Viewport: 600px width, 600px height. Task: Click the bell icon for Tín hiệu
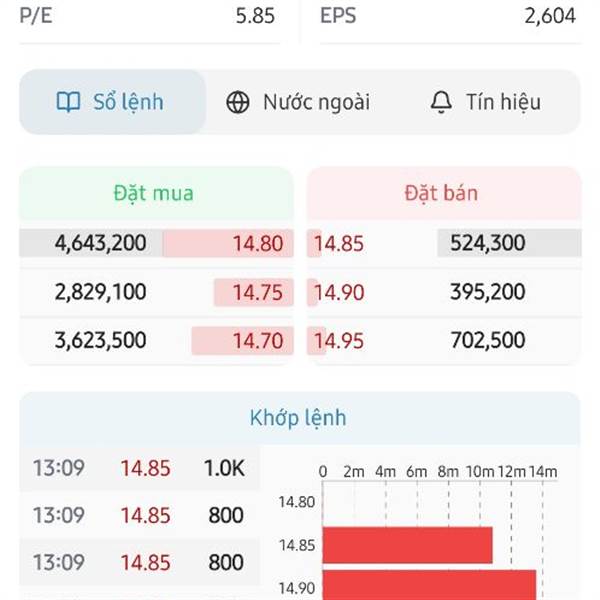441,102
